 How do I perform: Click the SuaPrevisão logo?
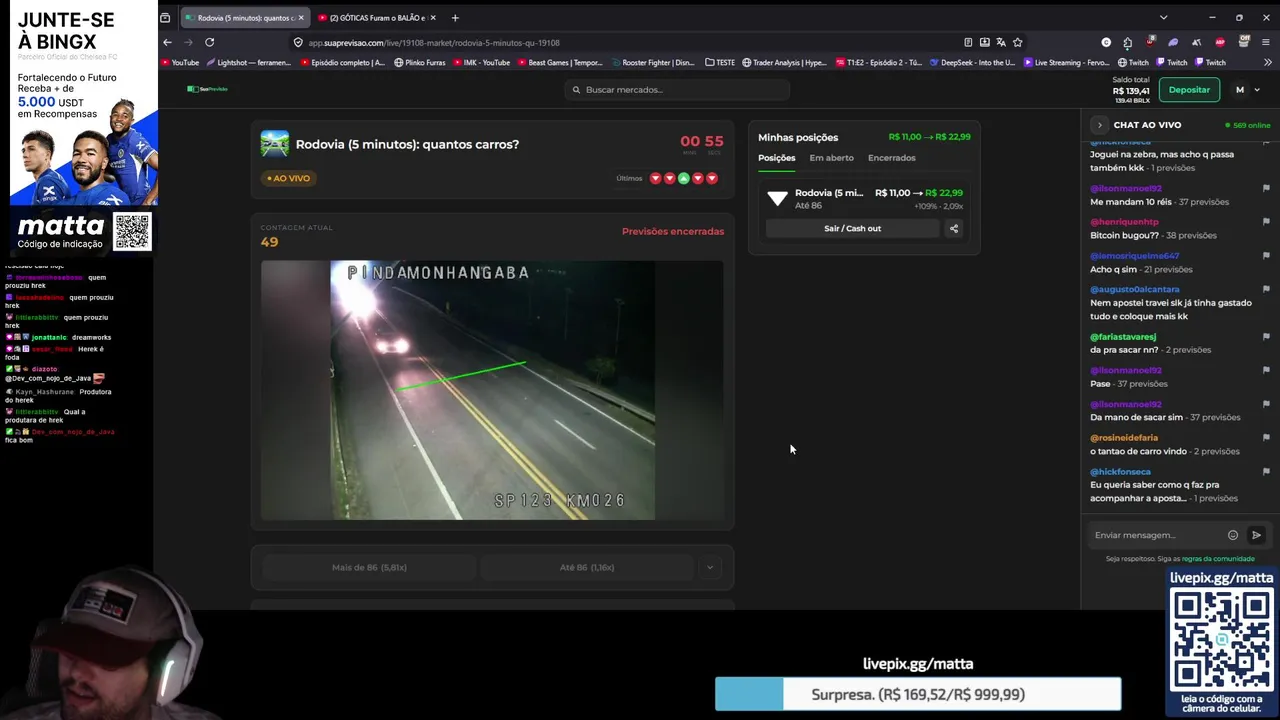[x=207, y=89]
